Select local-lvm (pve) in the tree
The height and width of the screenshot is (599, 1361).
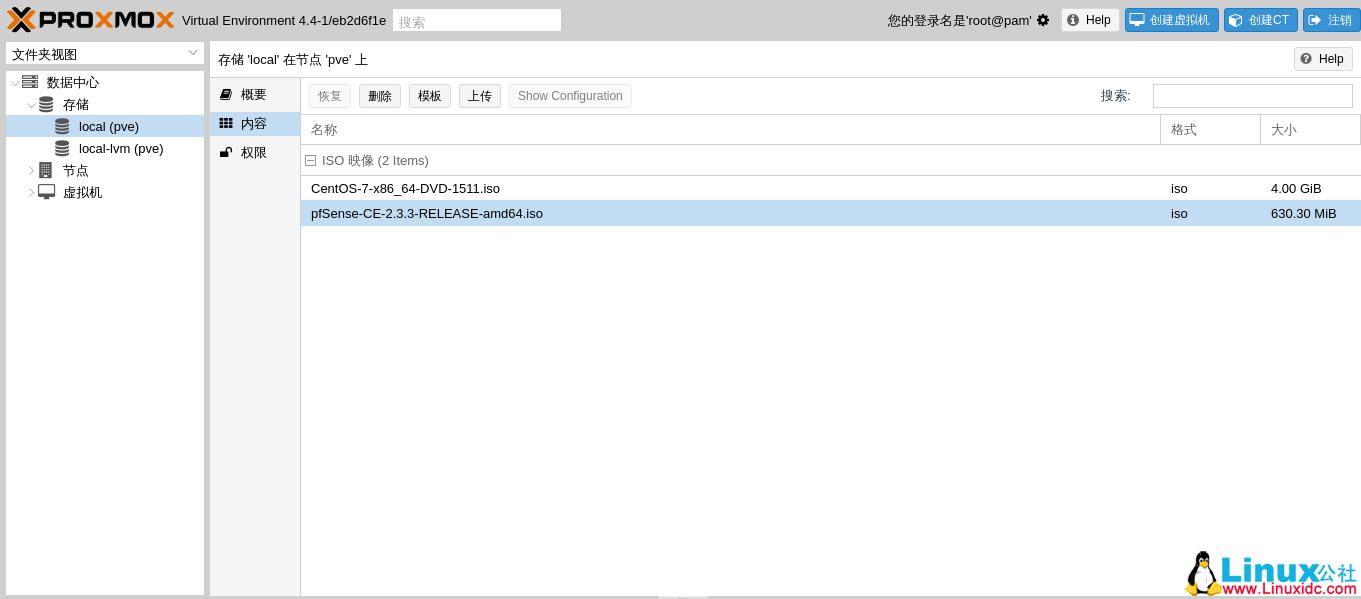click(105, 148)
